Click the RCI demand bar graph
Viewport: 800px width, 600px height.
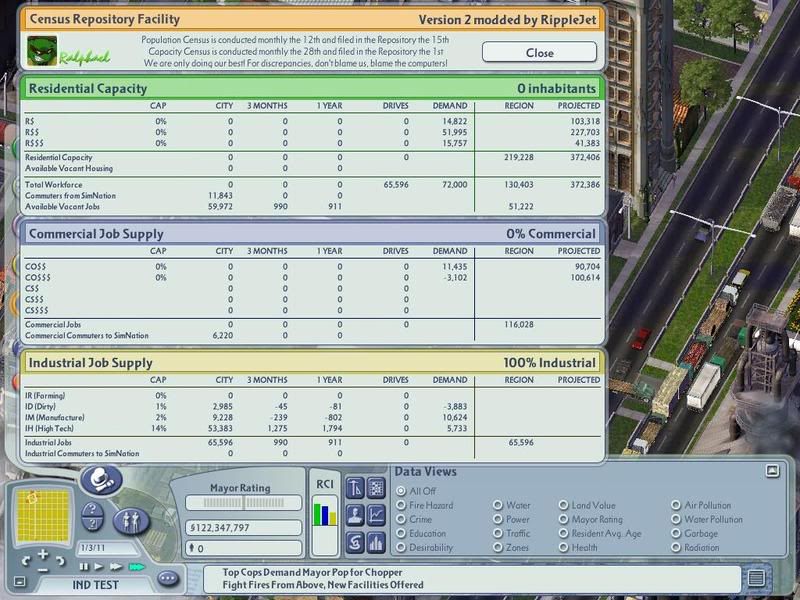[325, 526]
